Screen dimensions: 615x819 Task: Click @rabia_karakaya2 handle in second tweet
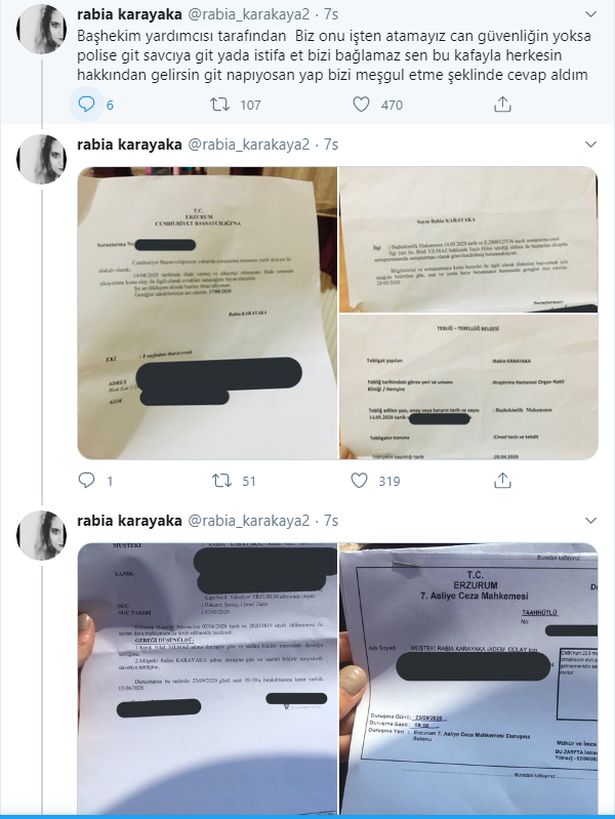[x=248, y=144]
